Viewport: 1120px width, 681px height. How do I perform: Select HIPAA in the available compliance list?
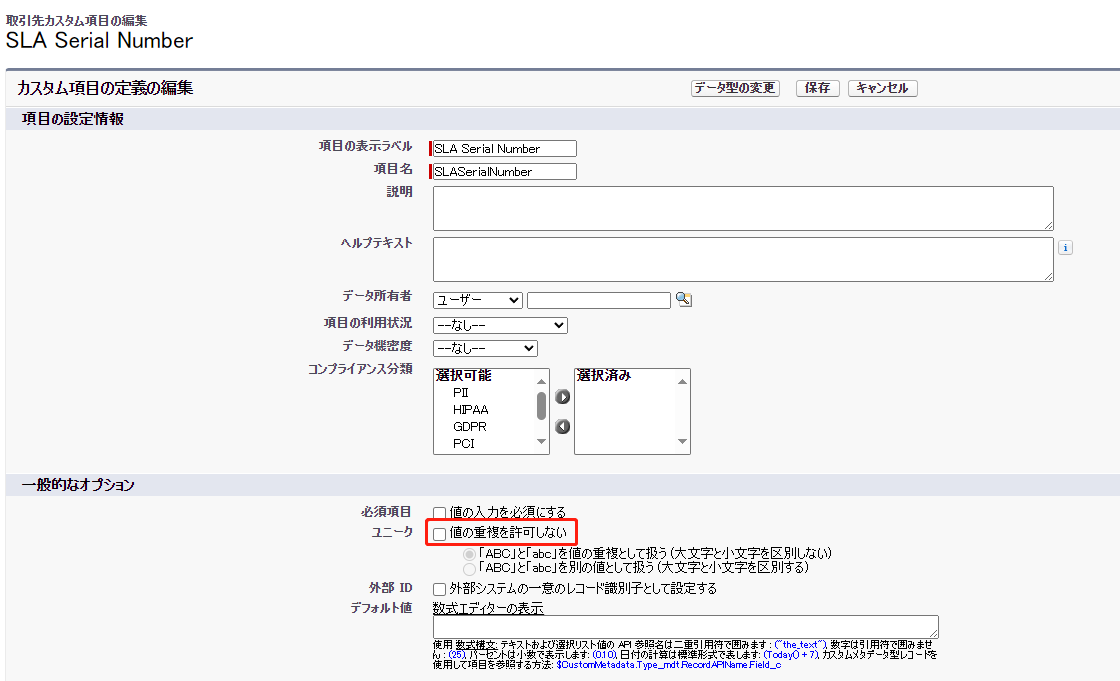click(470, 409)
